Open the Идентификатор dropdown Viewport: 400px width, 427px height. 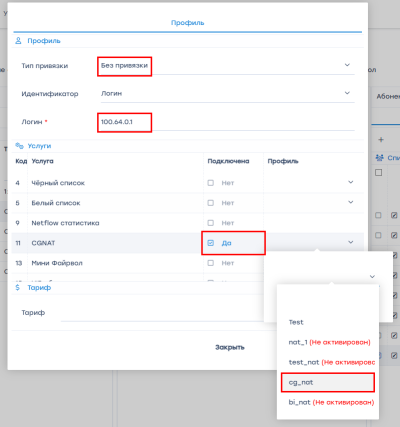[227, 93]
